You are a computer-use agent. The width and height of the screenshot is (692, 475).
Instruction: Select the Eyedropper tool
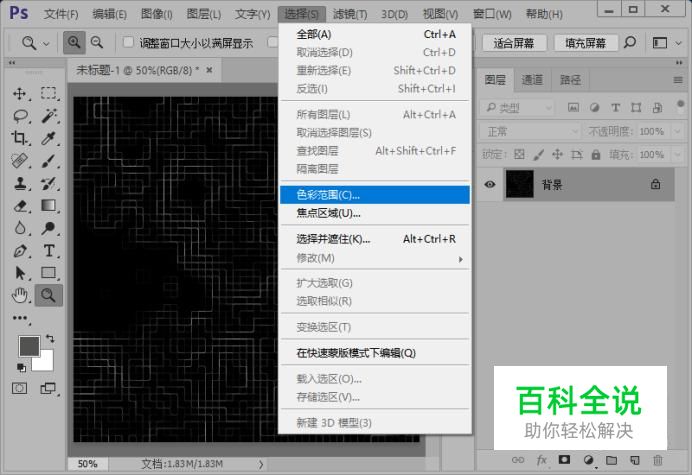tap(49, 138)
